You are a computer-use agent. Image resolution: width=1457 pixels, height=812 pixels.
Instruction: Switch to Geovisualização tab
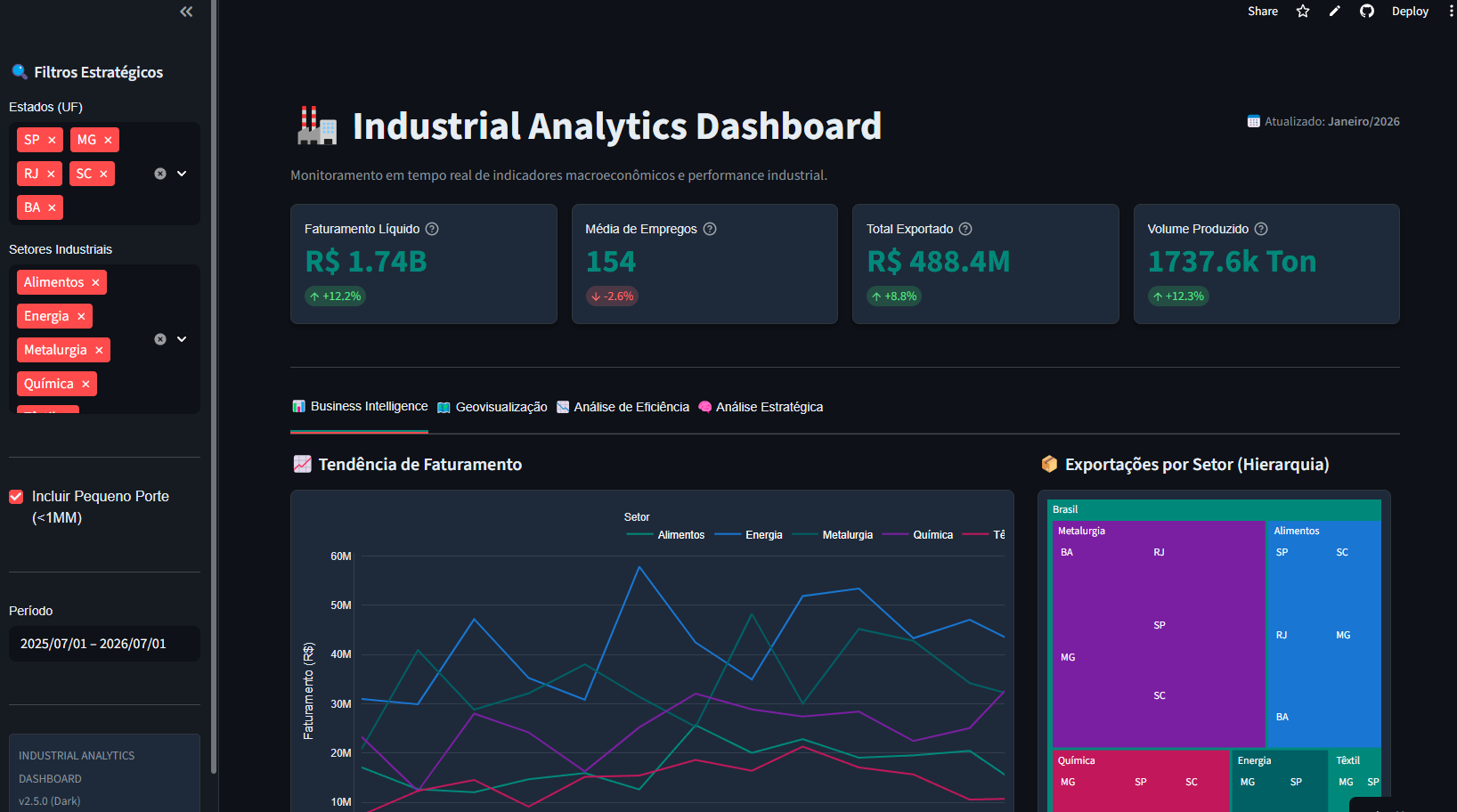pos(492,407)
